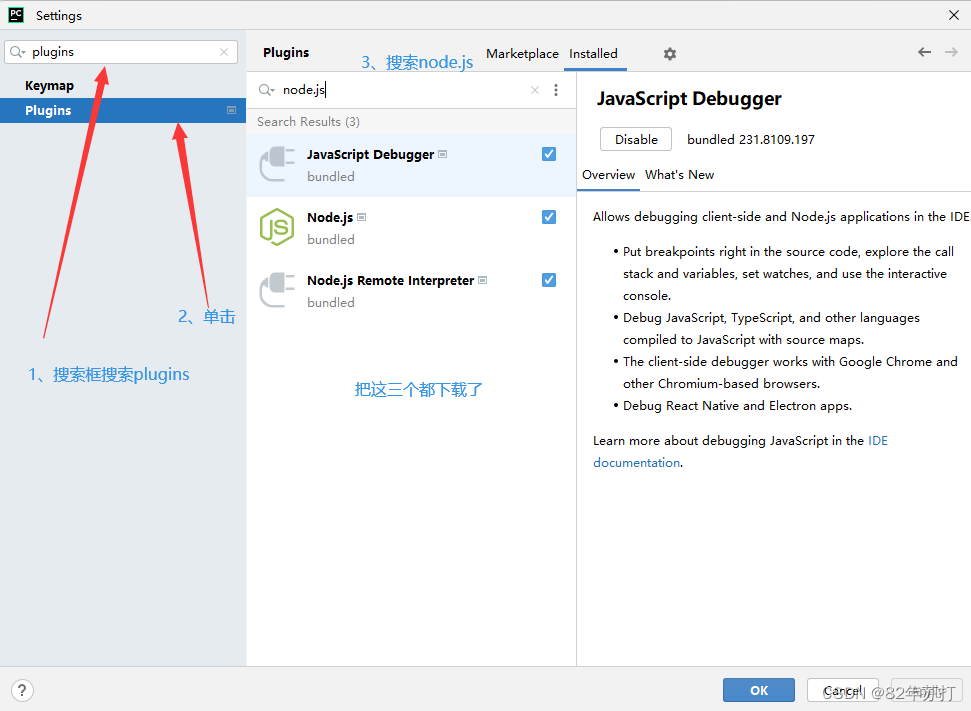971x711 pixels.
Task: Select Plugins in the settings sidebar
Action: point(123,110)
